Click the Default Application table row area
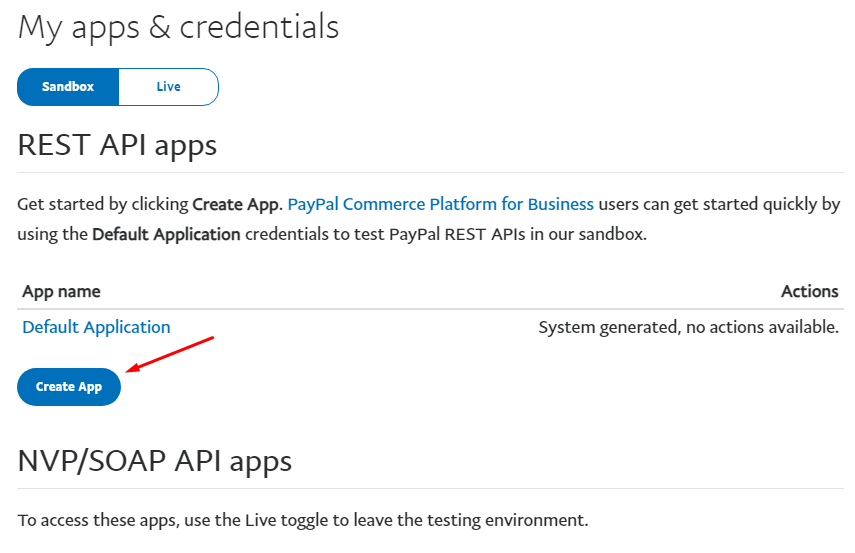 point(431,327)
